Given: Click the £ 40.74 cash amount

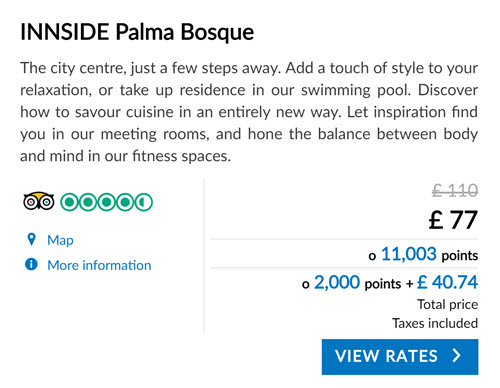Looking at the screenshot, I should click(x=447, y=282).
